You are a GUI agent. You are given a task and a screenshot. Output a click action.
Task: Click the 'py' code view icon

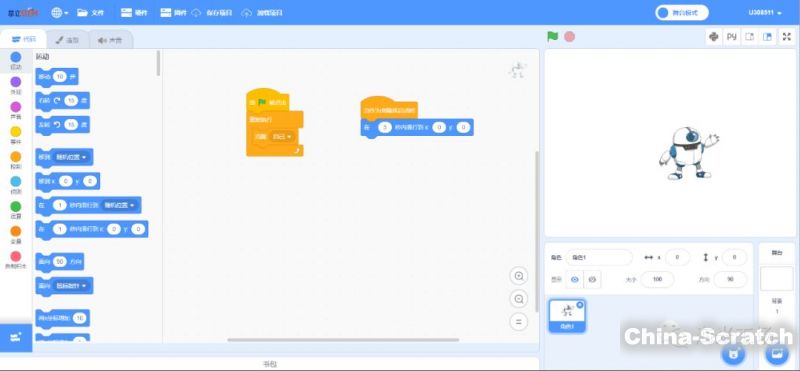[x=732, y=37]
